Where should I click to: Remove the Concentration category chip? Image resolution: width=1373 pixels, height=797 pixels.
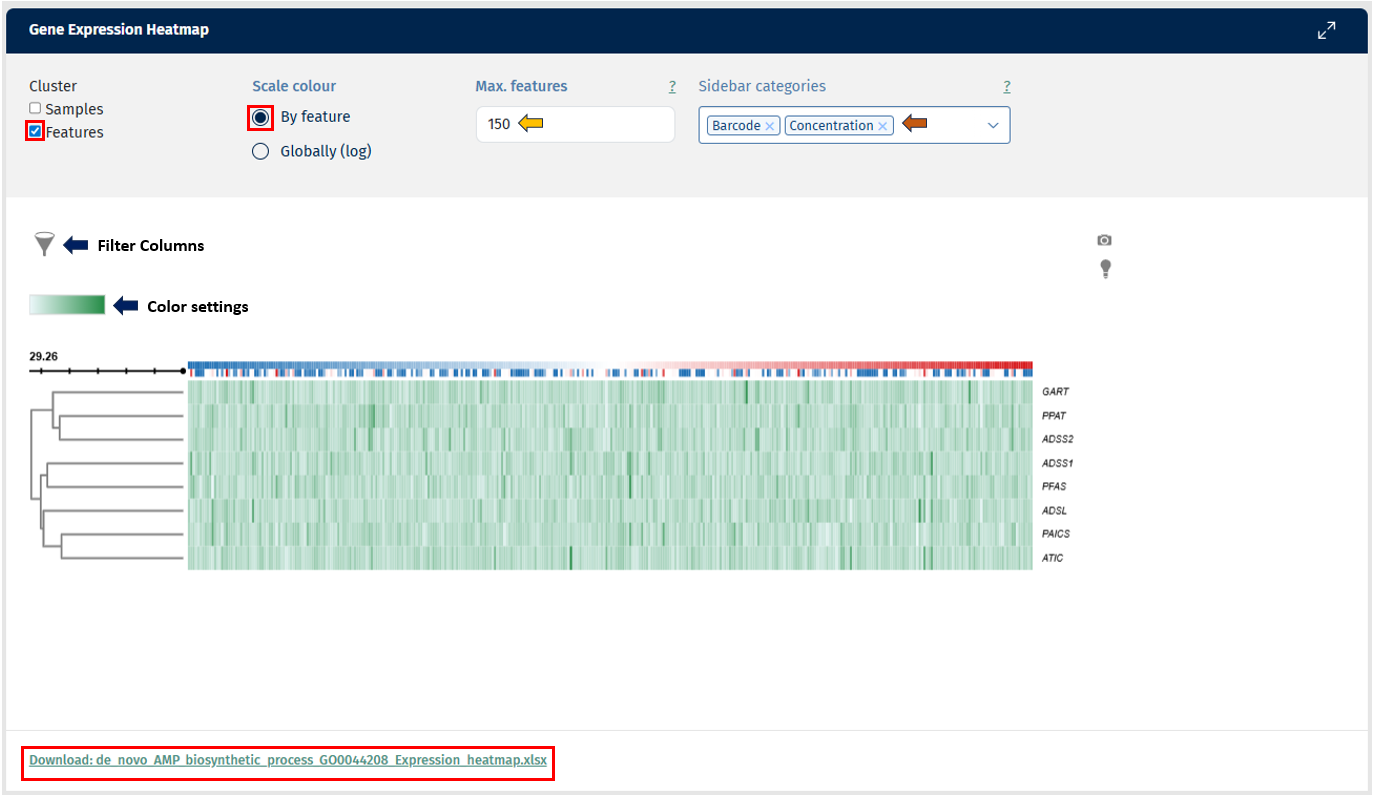(884, 125)
